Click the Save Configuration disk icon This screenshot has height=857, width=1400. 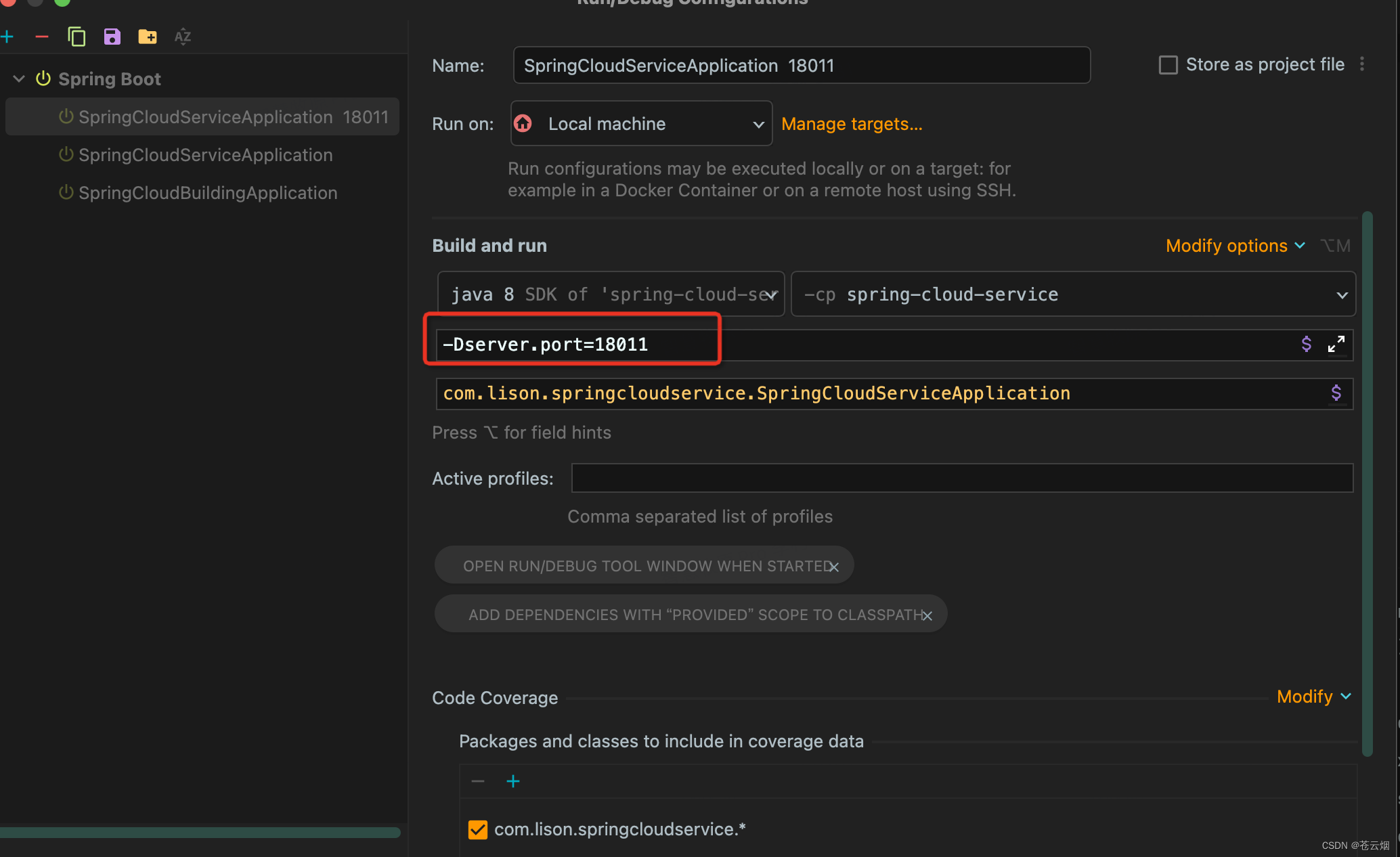tap(112, 37)
